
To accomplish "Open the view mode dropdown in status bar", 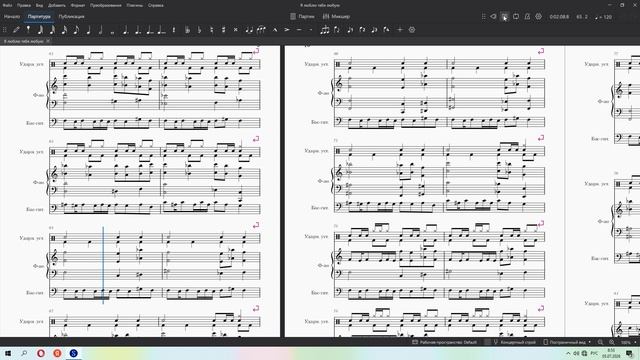I will [567, 342].
